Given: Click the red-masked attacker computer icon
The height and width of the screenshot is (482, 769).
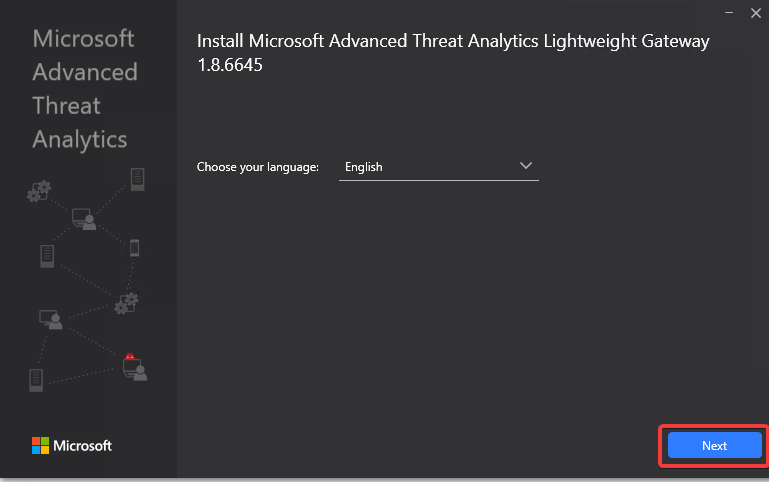Looking at the screenshot, I should point(133,366).
